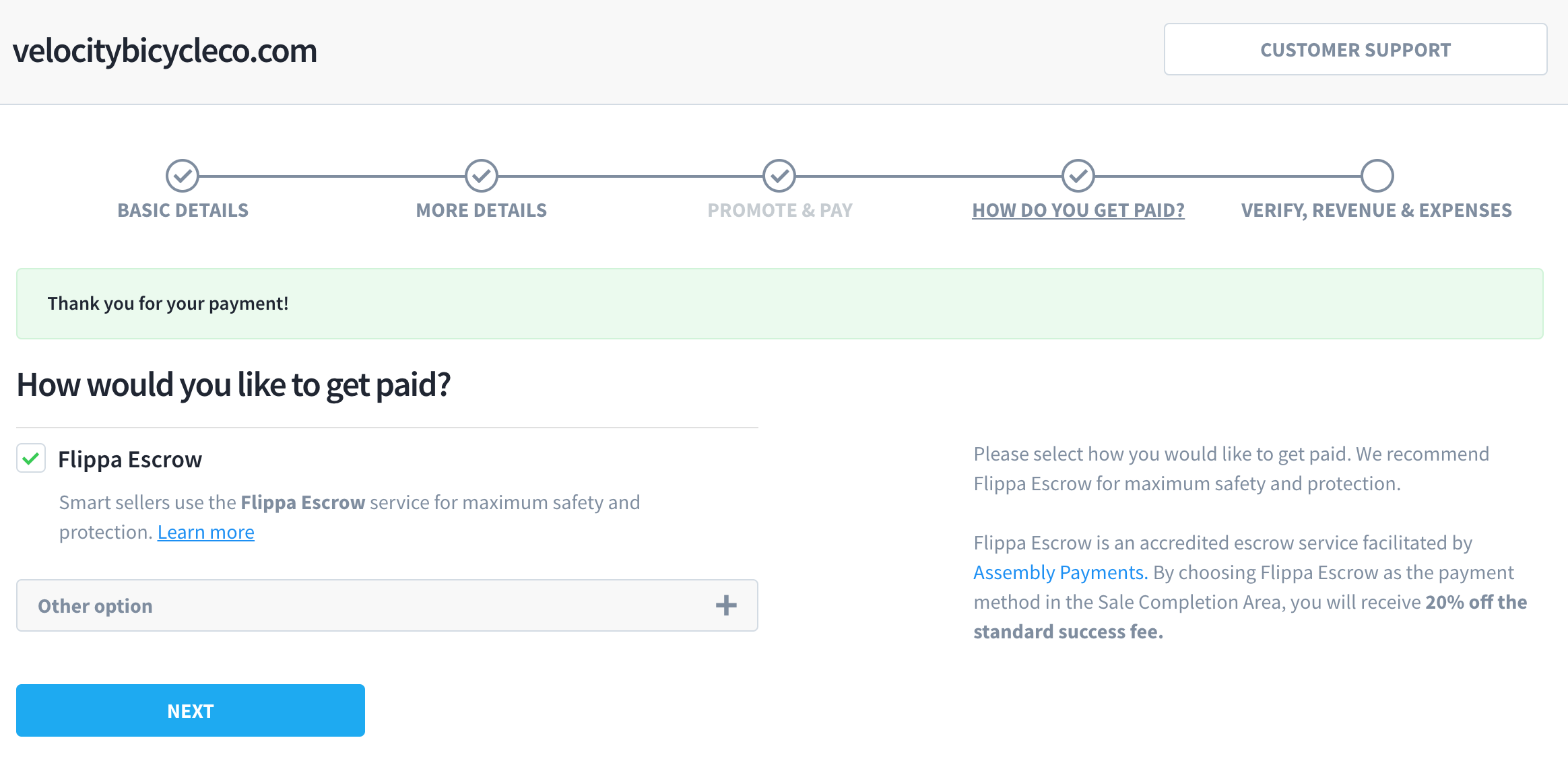Click the velocitybicycleco.com site title
The image size is (1568, 769).
(x=165, y=51)
